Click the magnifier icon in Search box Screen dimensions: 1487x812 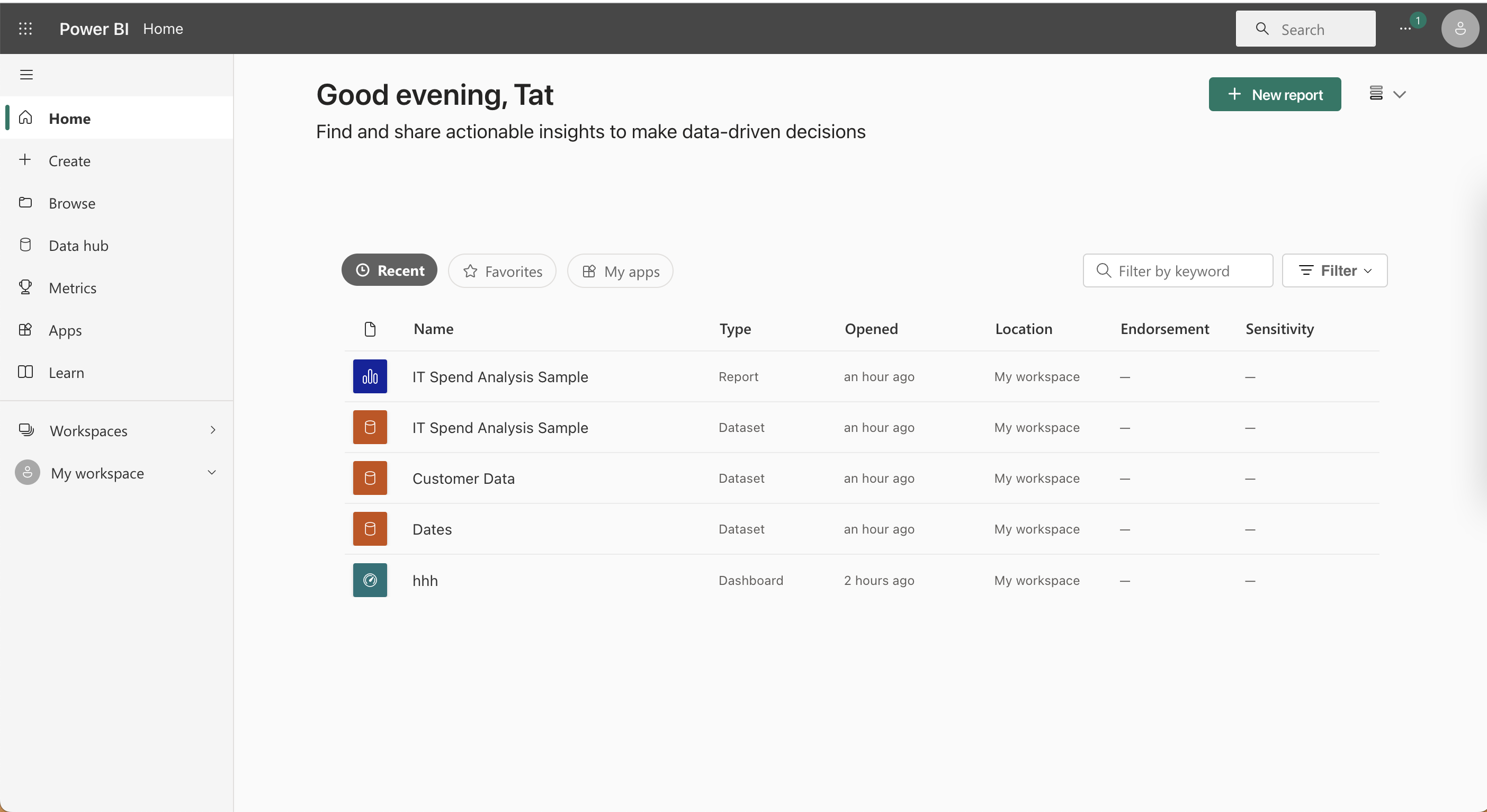[x=1262, y=28]
